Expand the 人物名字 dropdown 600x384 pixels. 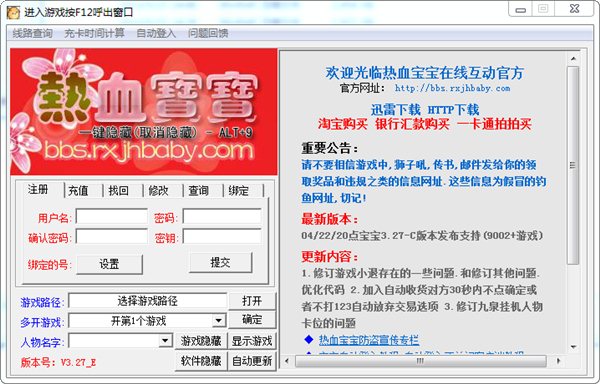click(165, 340)
